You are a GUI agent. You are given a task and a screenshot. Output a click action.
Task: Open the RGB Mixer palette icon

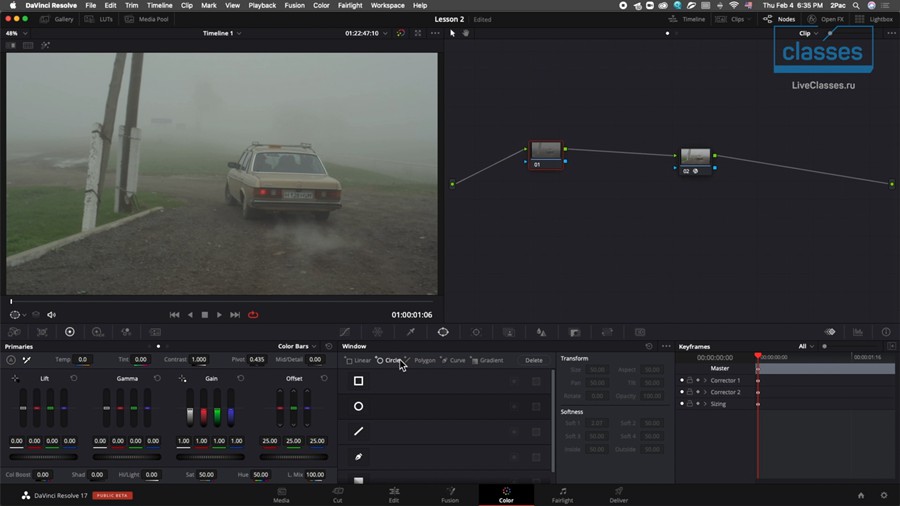(126, 332)
